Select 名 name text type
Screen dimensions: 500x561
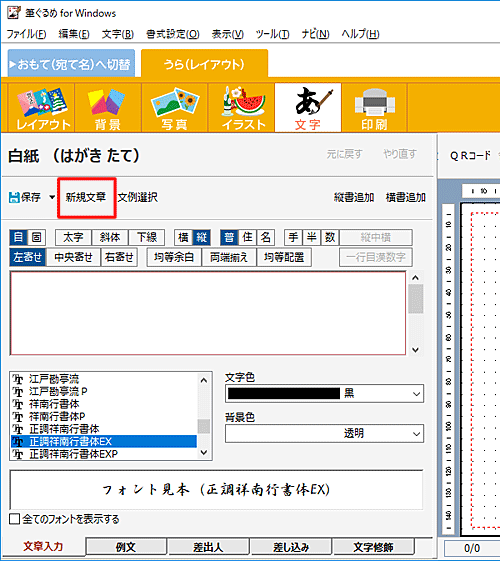265,237
